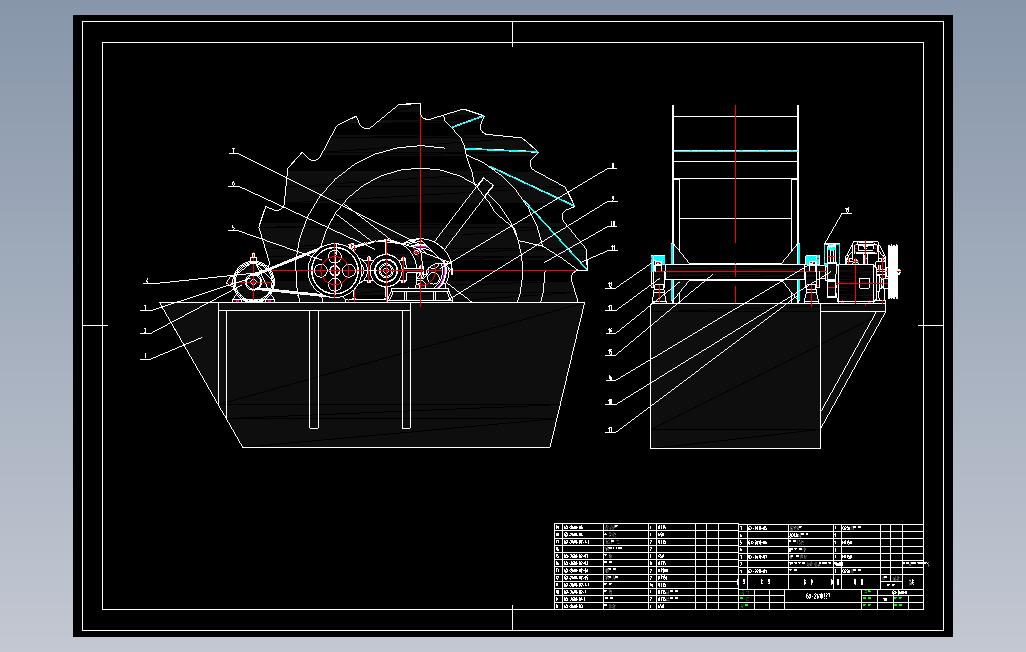Click the topmost cyan bucket blade line
Screen dimensions: 1026x652
tap(467, 120)
